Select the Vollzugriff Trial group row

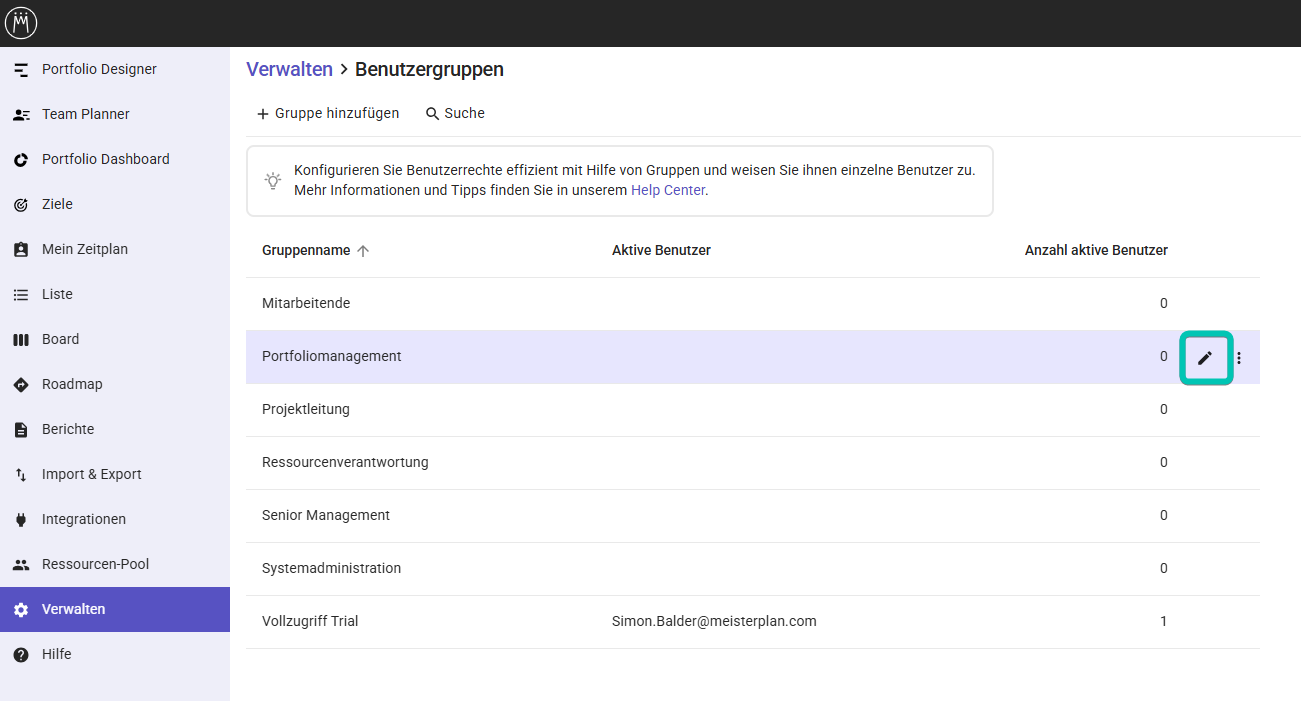point(310,622)
